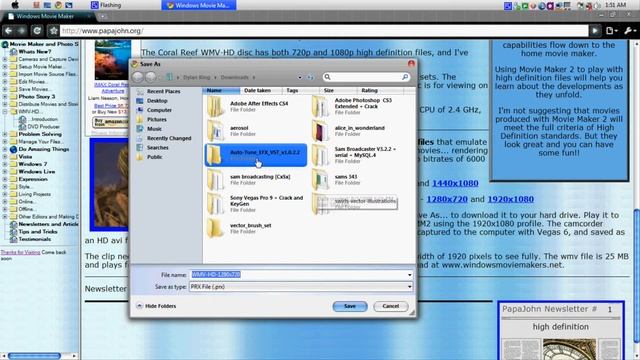
Task: Click the Go arrow beside the address bar
Action: (595, 31)
